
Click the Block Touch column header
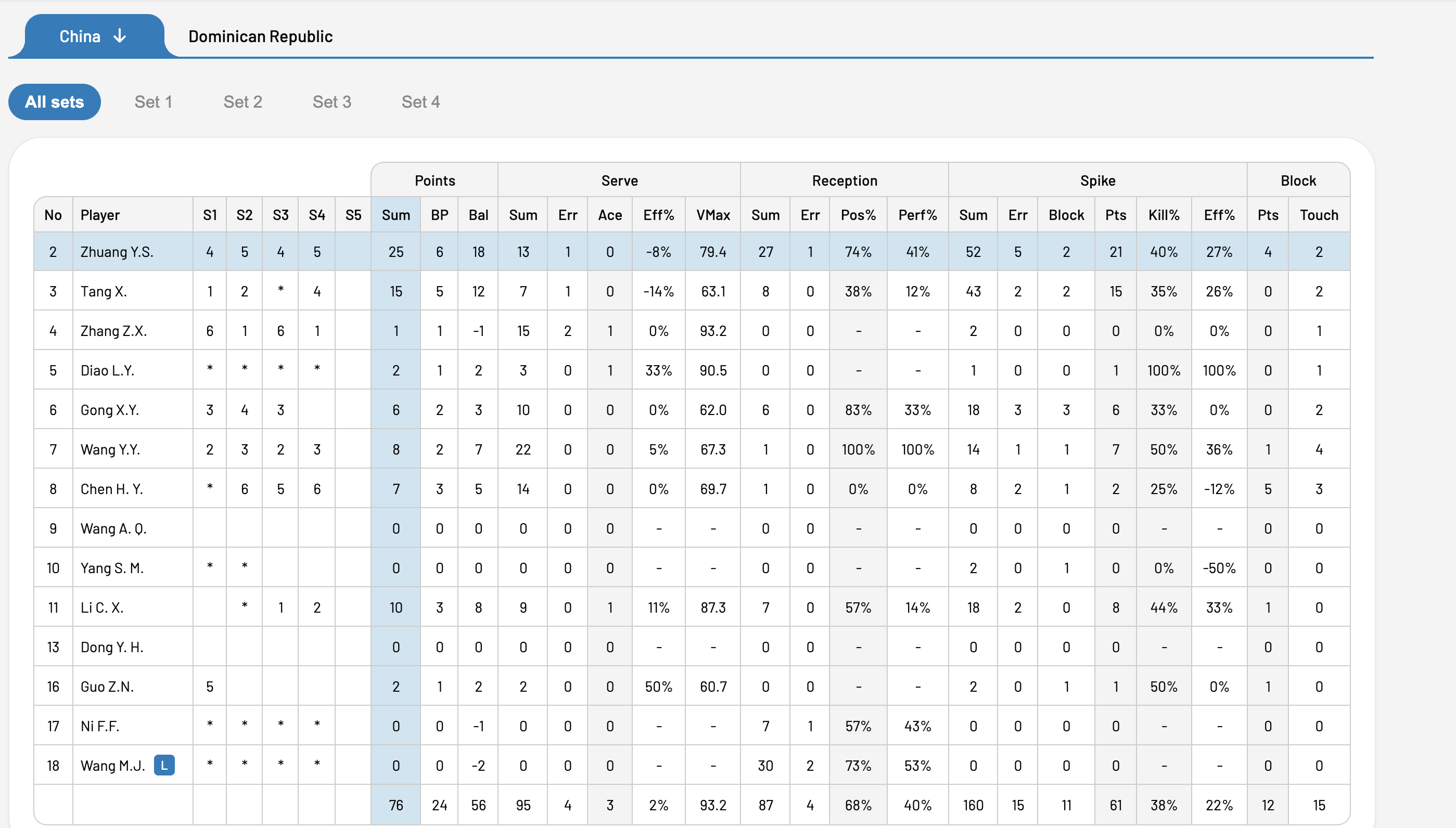[x=1319, y=215]
